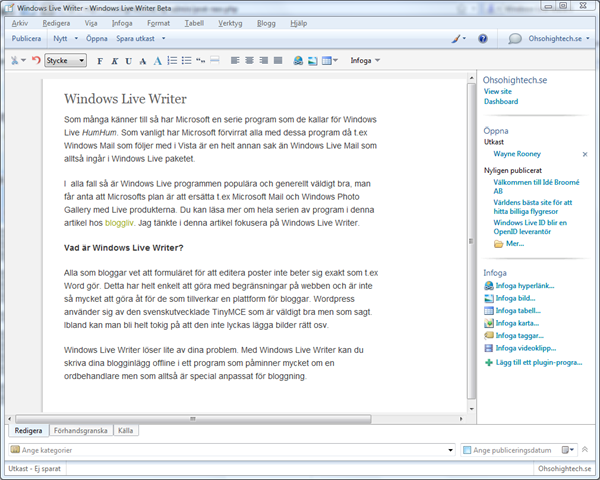The image size is (600, 480).
Task: Click the toolbar insert picture icon
Action: click(313, 60)
